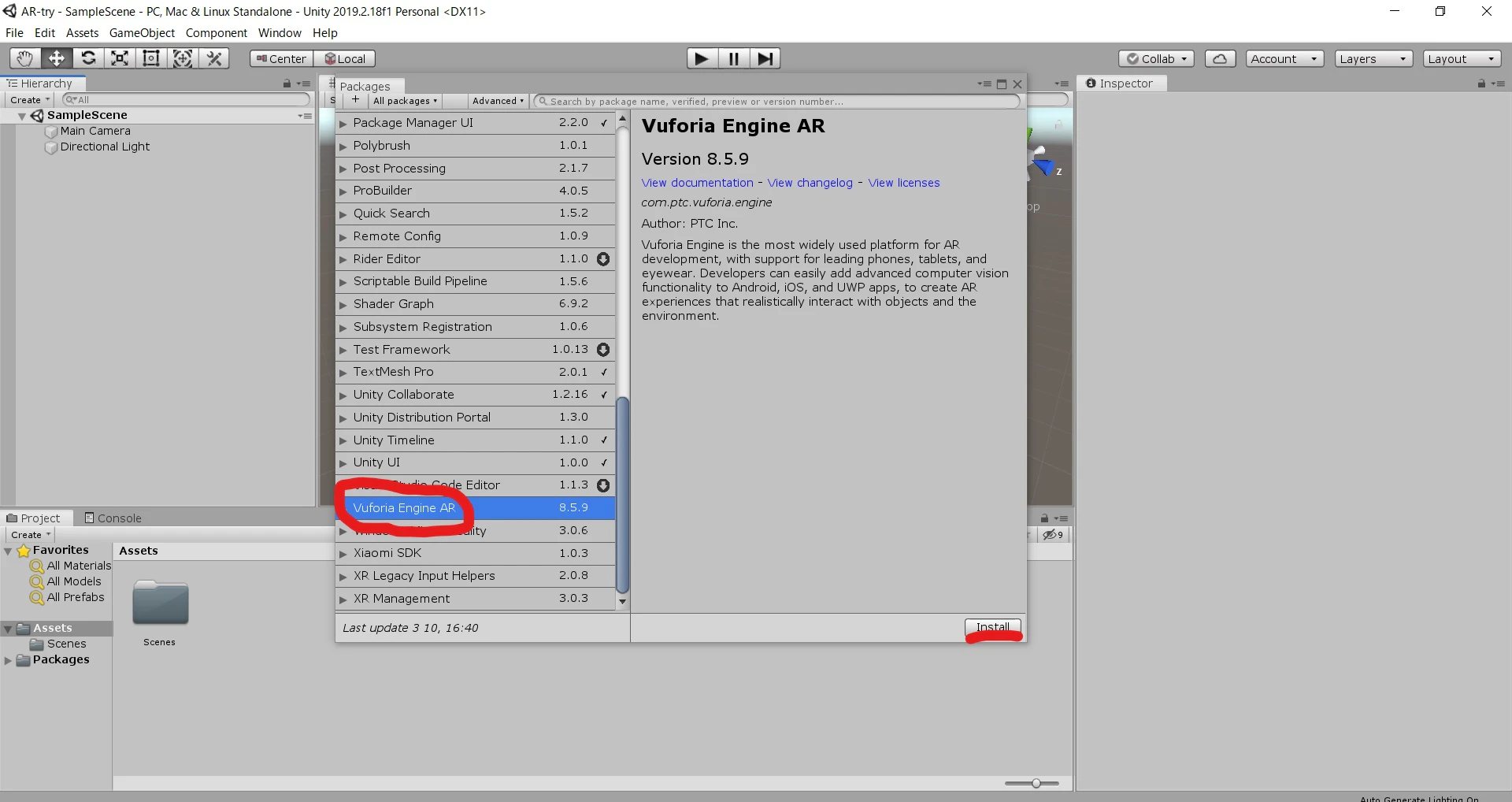Open Account dropdown
Screen dimensions: 1512x802
tap(1284, 59)
